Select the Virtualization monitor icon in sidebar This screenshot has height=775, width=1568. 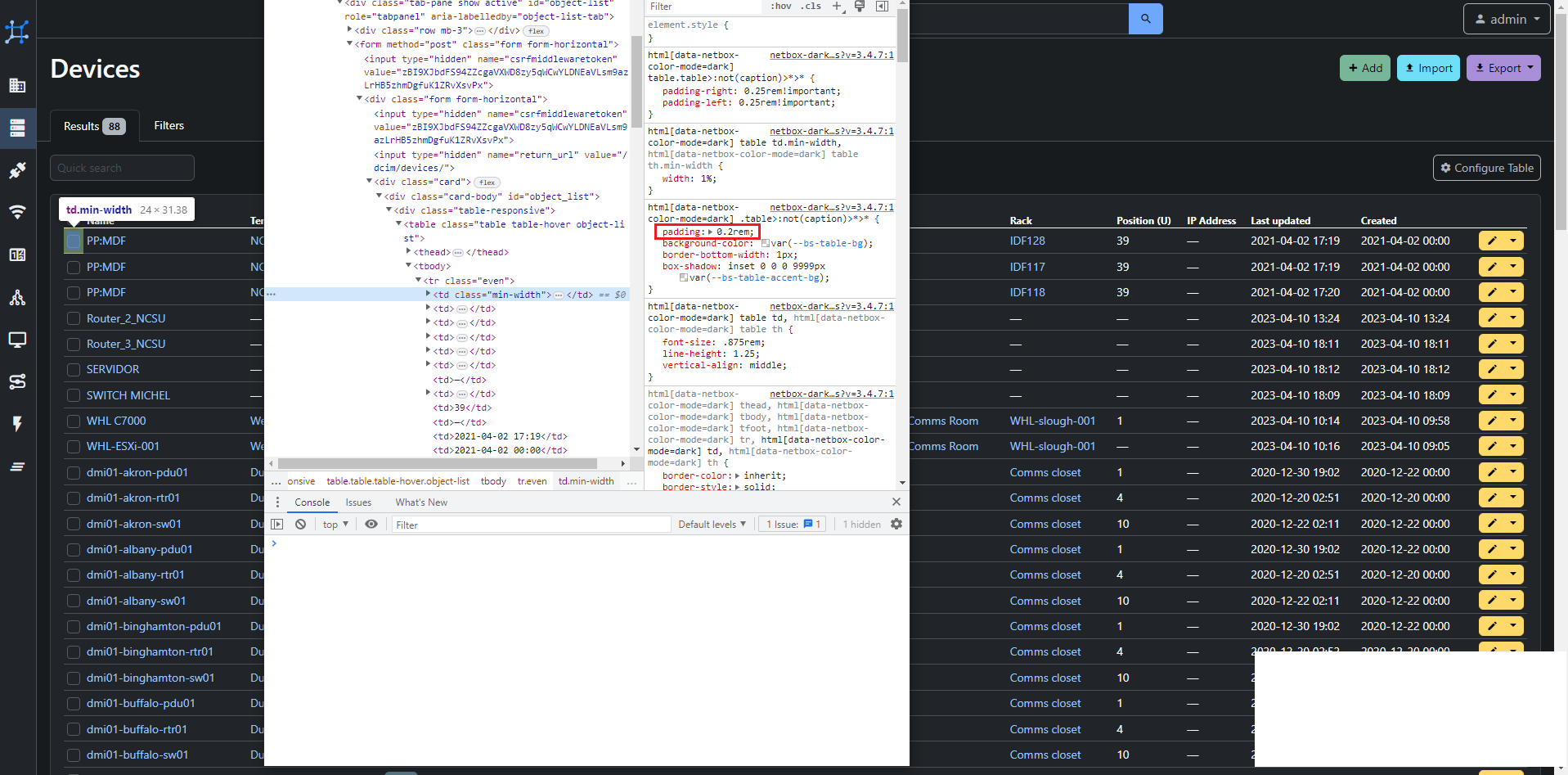coord(17,340)
